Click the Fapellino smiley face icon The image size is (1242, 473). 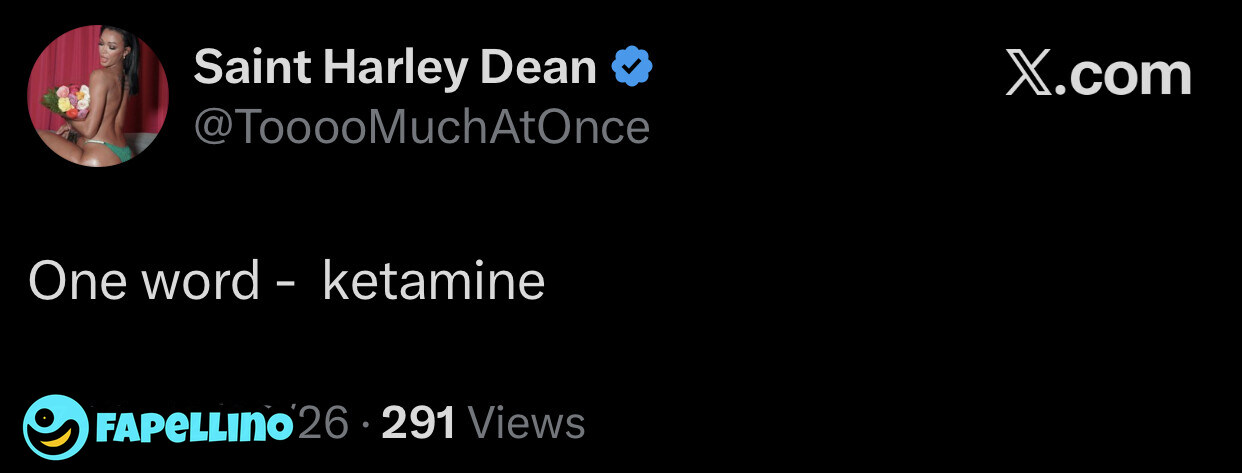[x=55, y=424]
